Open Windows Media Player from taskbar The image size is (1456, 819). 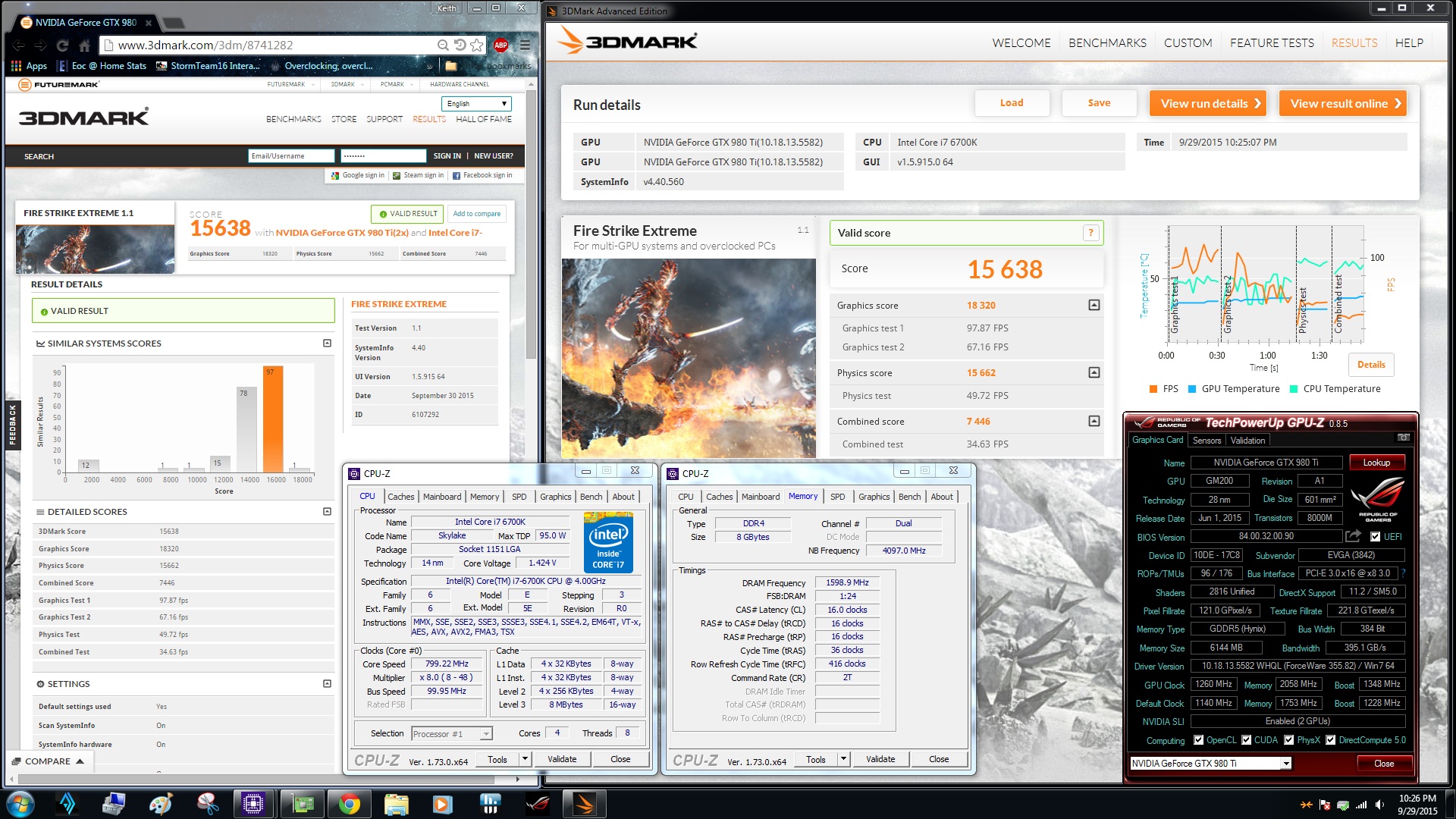pyautogui.click(x=443, y=803)
